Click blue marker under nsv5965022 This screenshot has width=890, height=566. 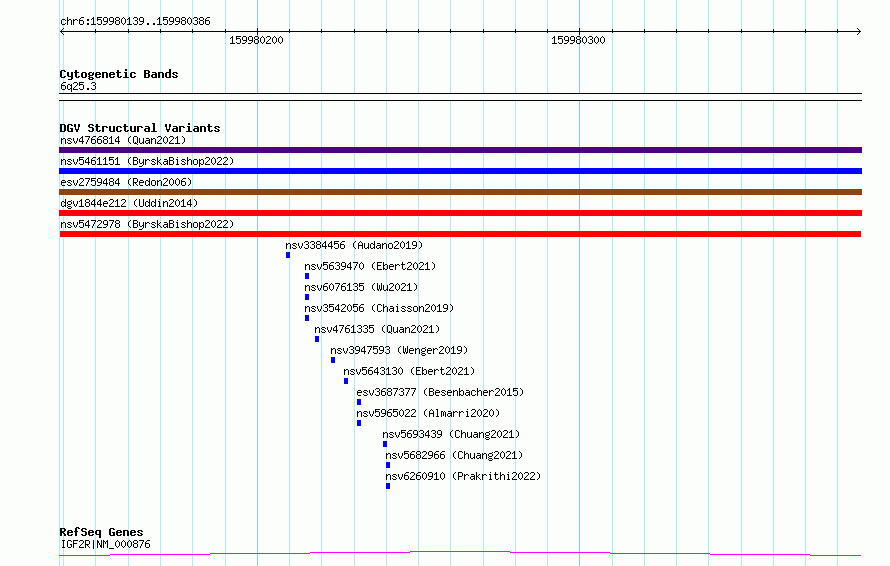coord(359,423)
